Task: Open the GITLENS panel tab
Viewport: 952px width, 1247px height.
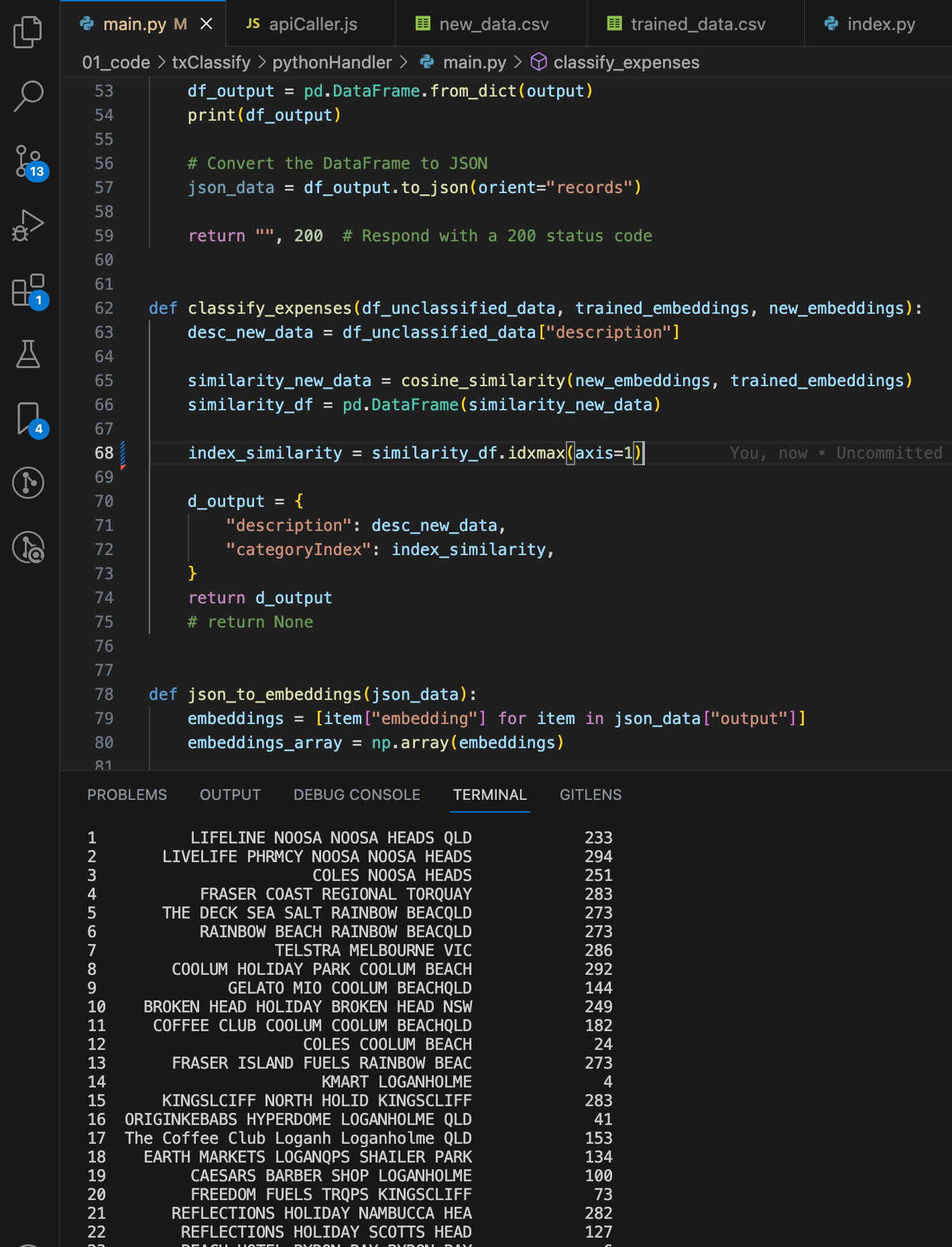Action: pos(591,794)
